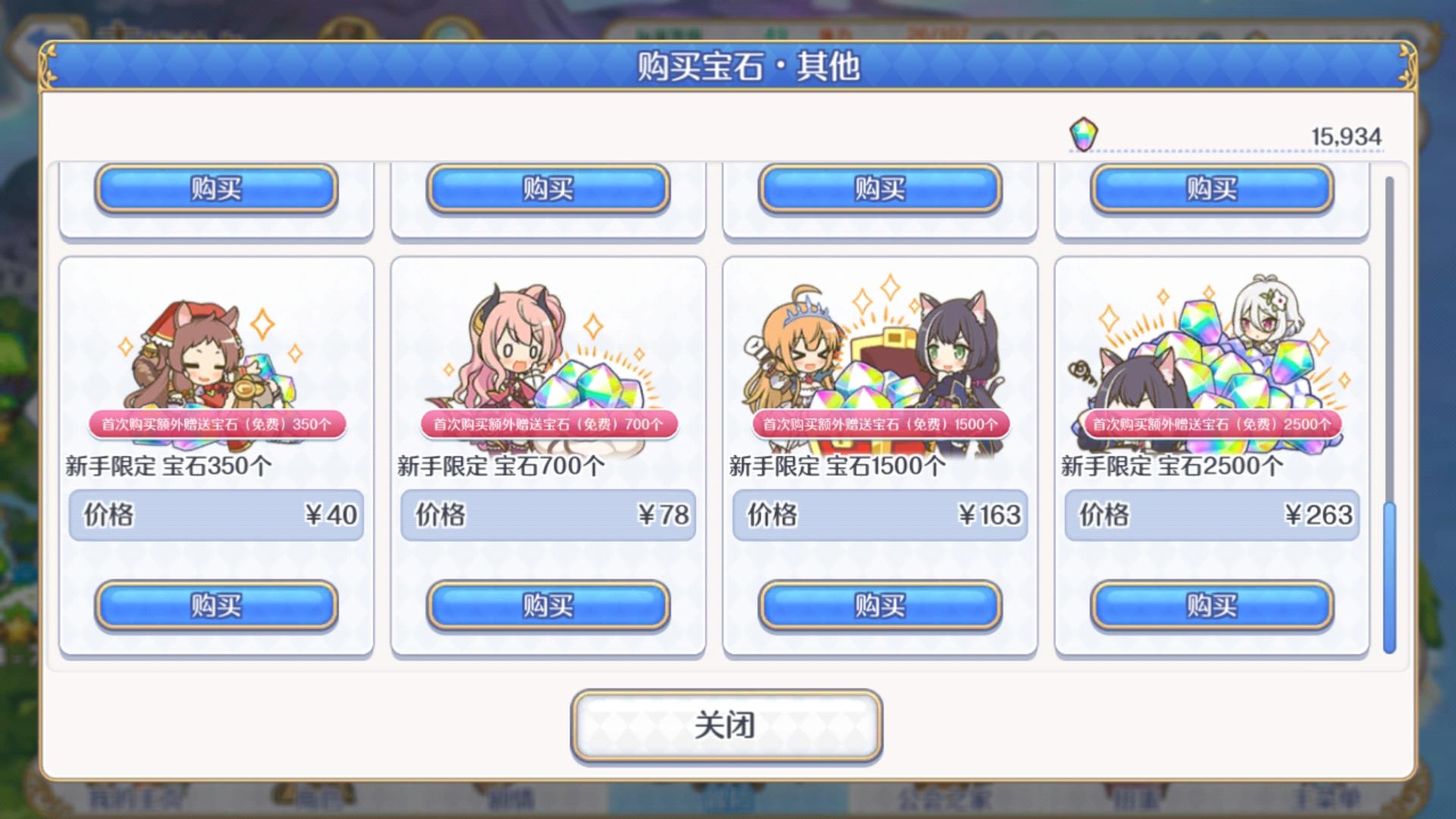Click the vertical scrollbar handle
This screenshot has height=819, width=1456.
pyautogui.click(x=1389, y=577)
